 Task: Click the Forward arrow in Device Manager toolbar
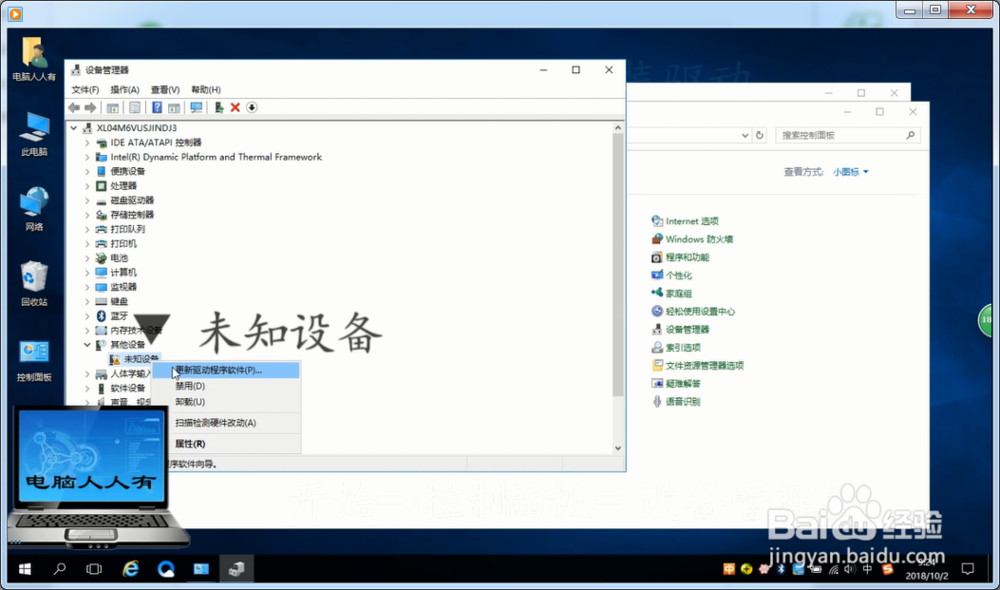tap(91, 108)
